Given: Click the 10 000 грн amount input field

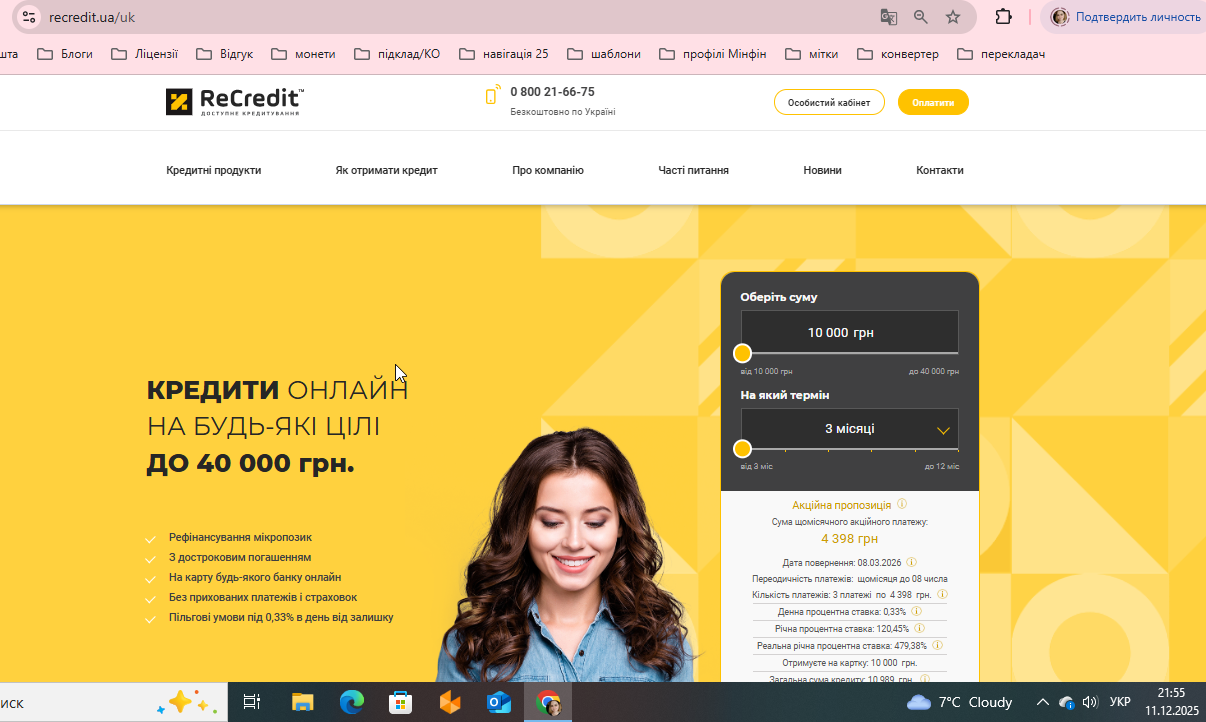Looking at the screenshot, I should click(x=849, y=332).
